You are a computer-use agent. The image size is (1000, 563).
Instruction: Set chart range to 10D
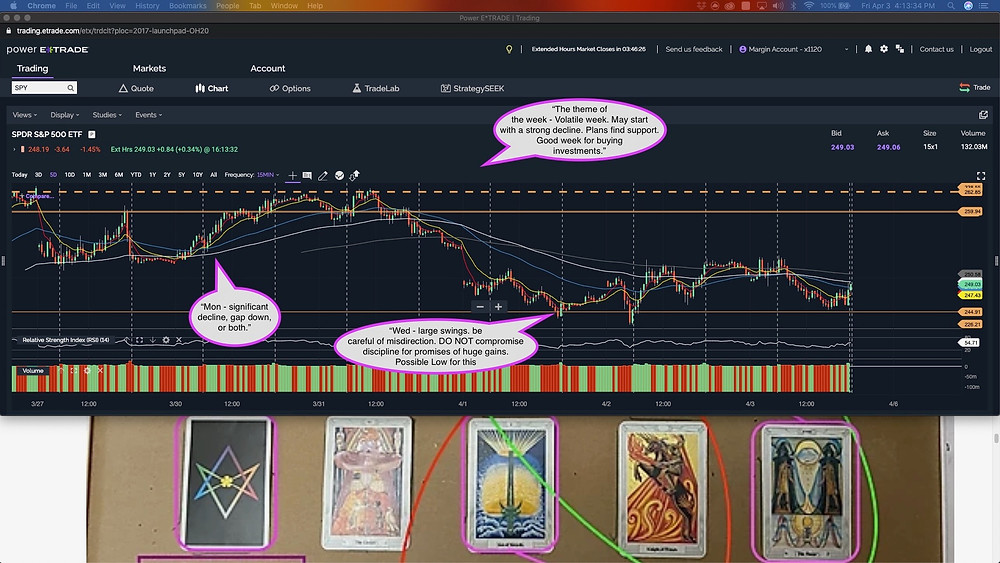pos(70,175)
